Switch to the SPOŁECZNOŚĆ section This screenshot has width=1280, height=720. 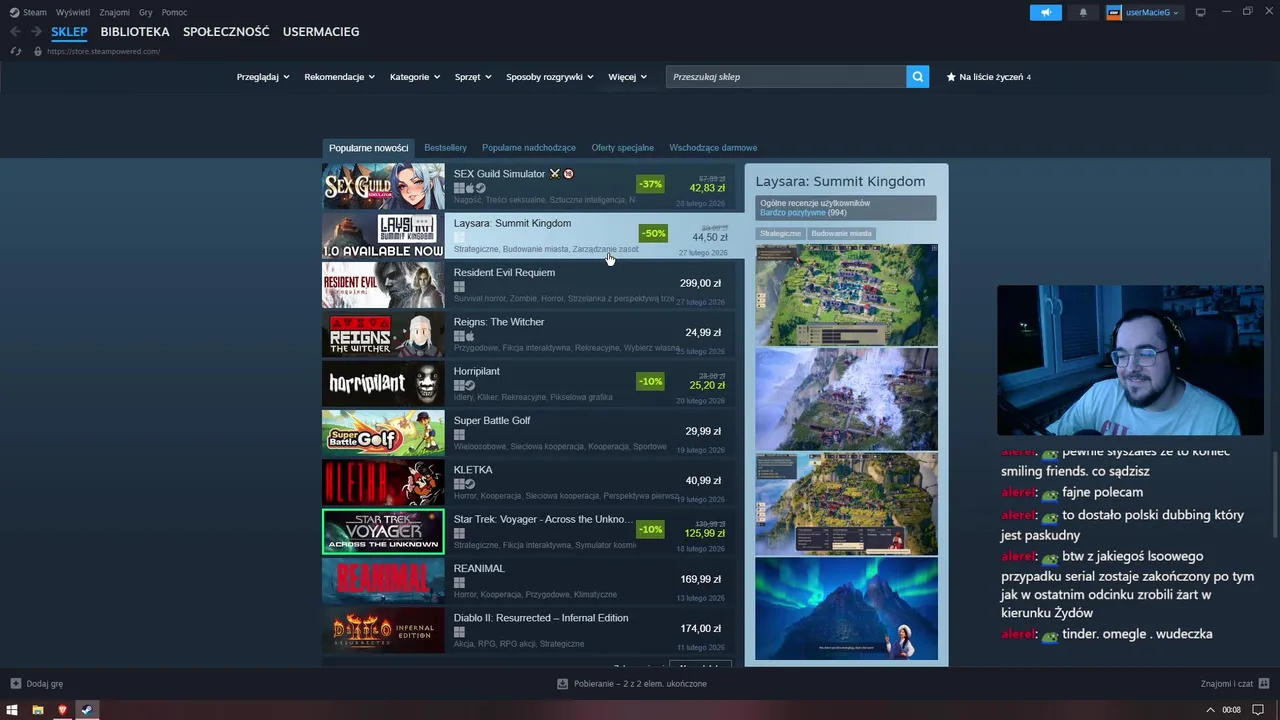click(226, 32)
